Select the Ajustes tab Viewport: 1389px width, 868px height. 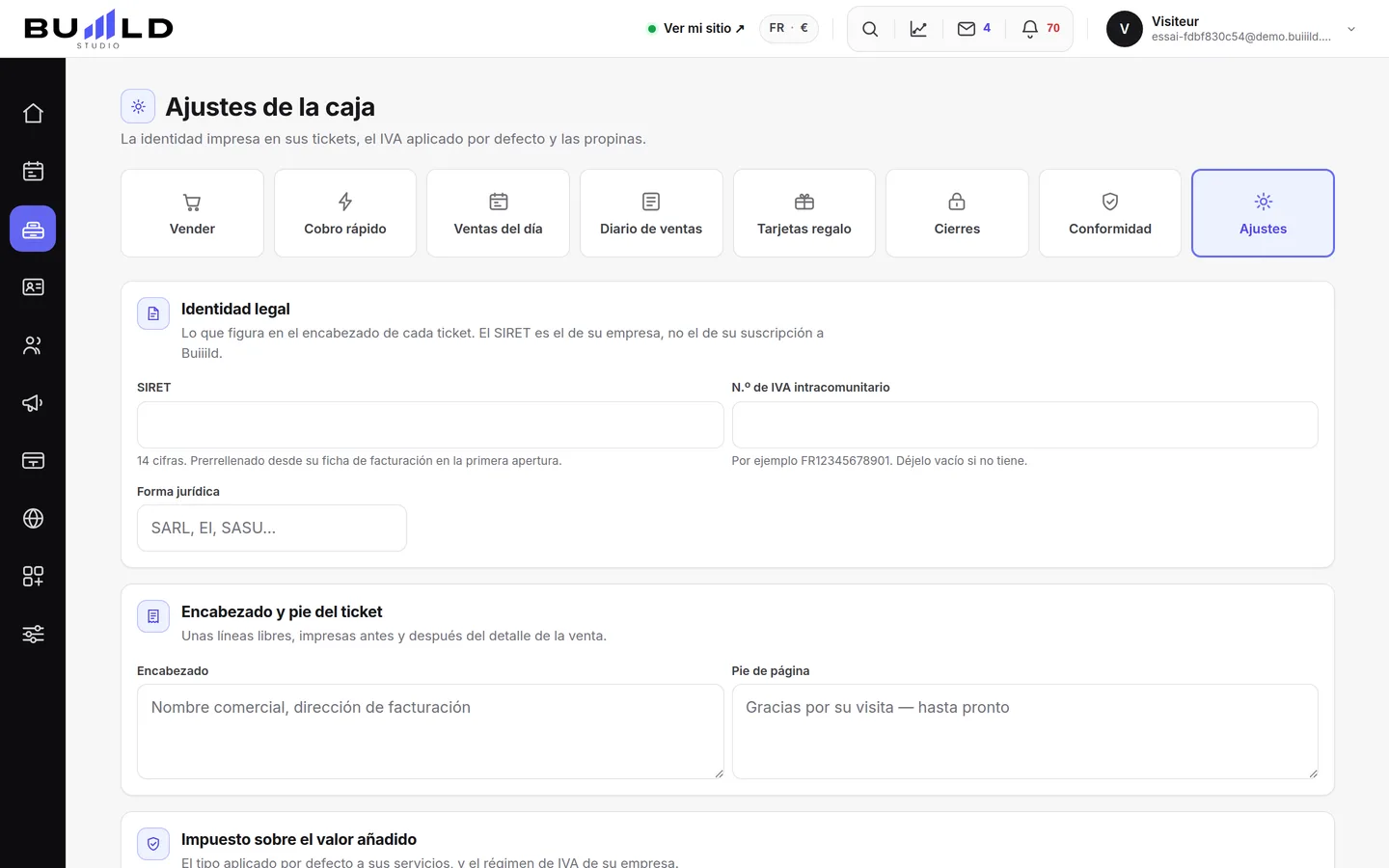[1264, 213]
